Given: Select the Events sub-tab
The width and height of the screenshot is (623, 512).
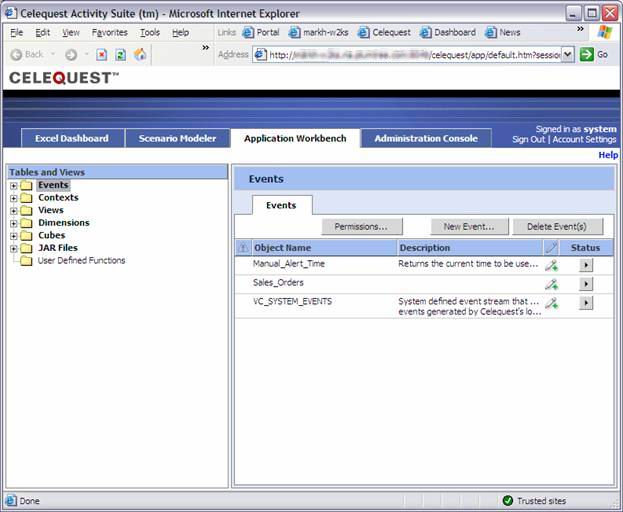Looking at the screenshot, I should click(x=281, y=205).
